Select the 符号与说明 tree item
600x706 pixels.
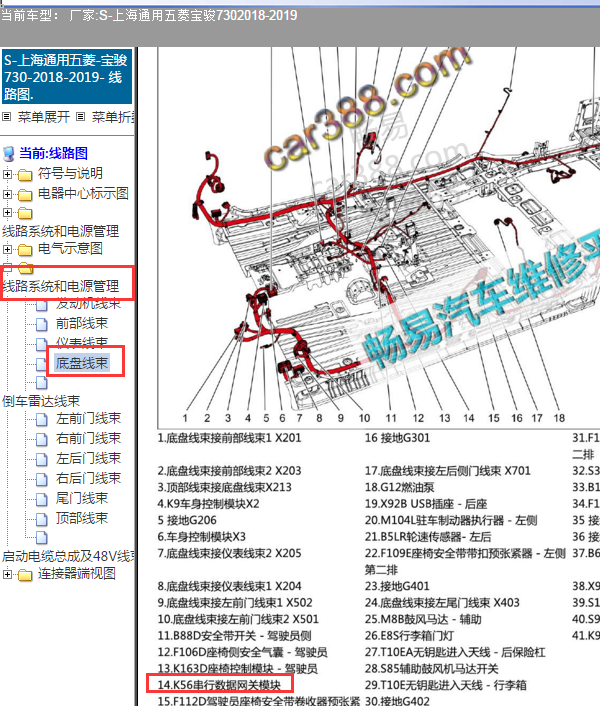(x=70, y=173)
